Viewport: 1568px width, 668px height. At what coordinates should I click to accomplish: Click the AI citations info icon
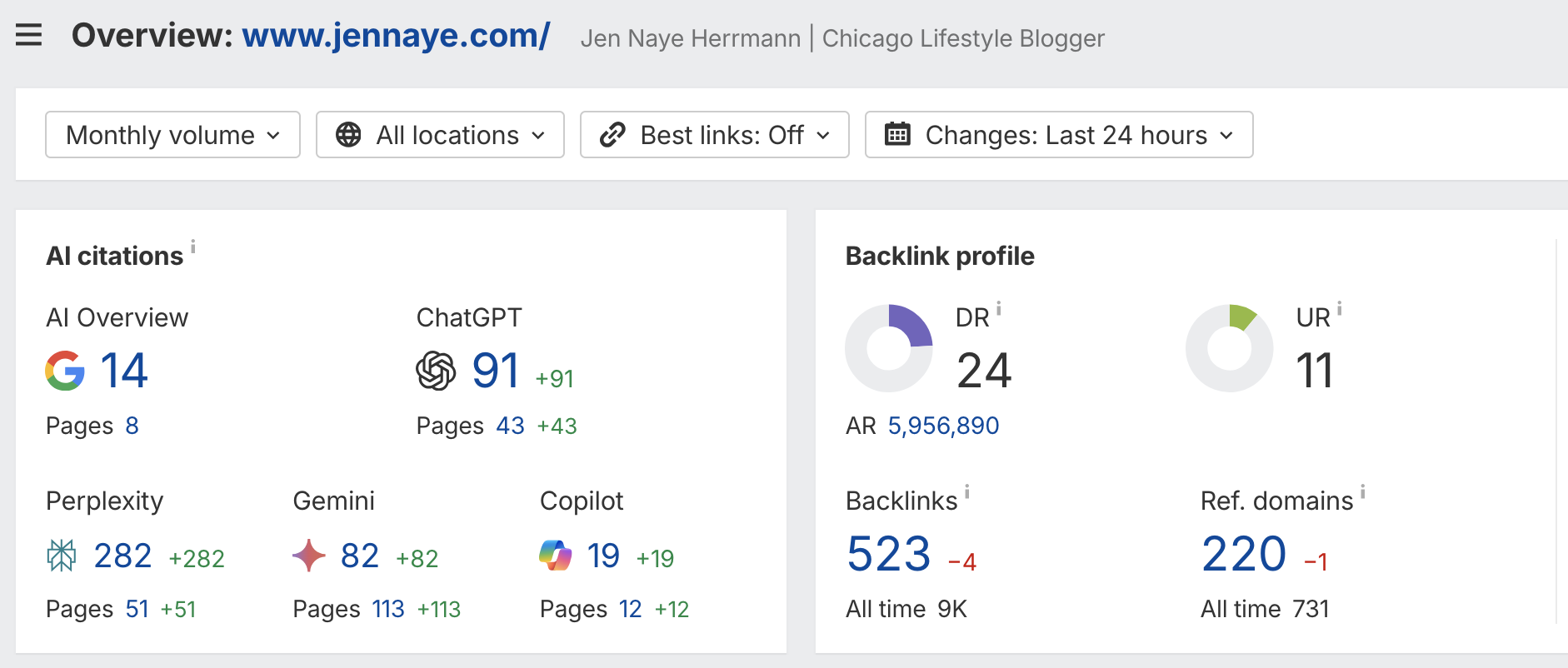pos(193,246)
